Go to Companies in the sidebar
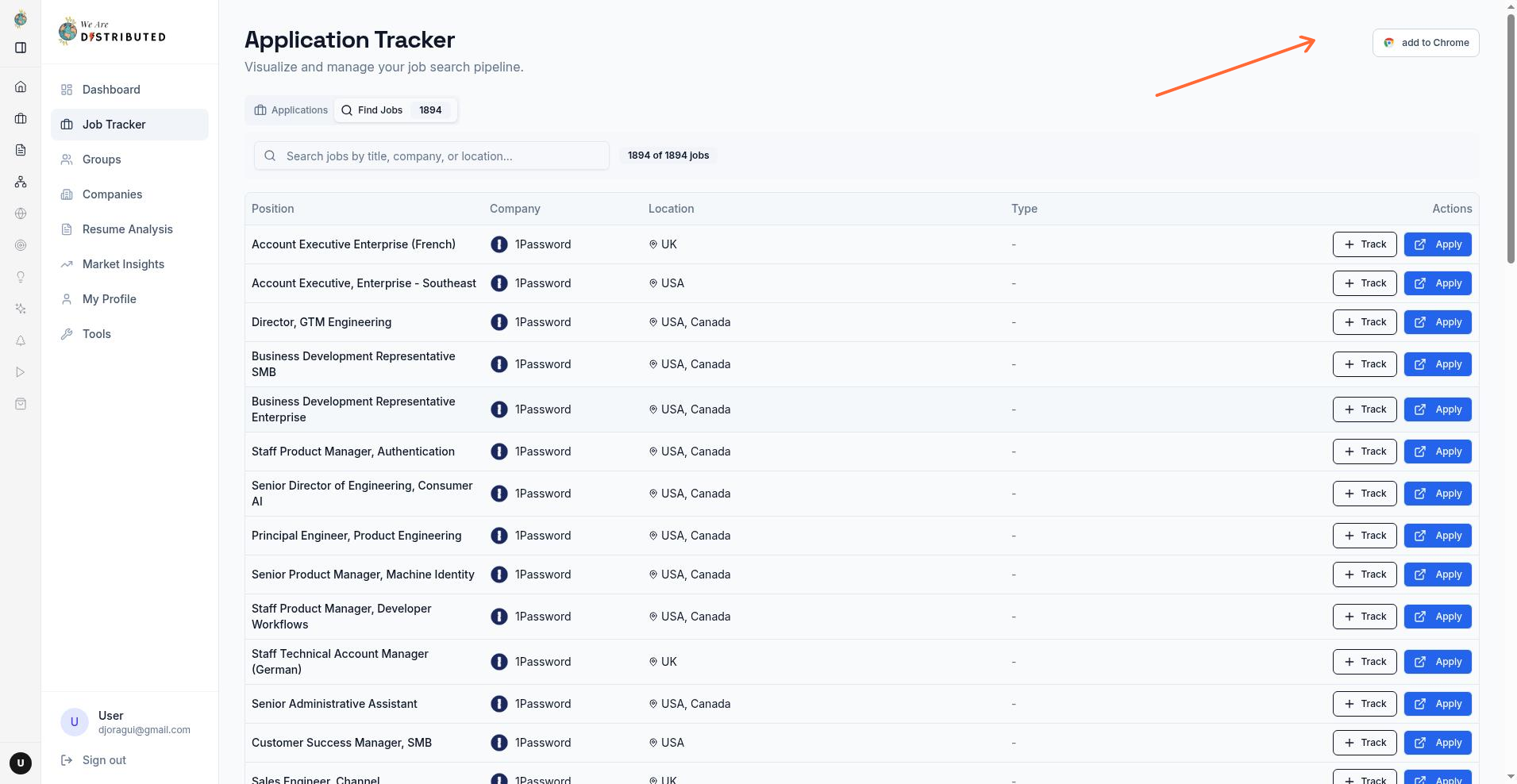 [129, 194]
